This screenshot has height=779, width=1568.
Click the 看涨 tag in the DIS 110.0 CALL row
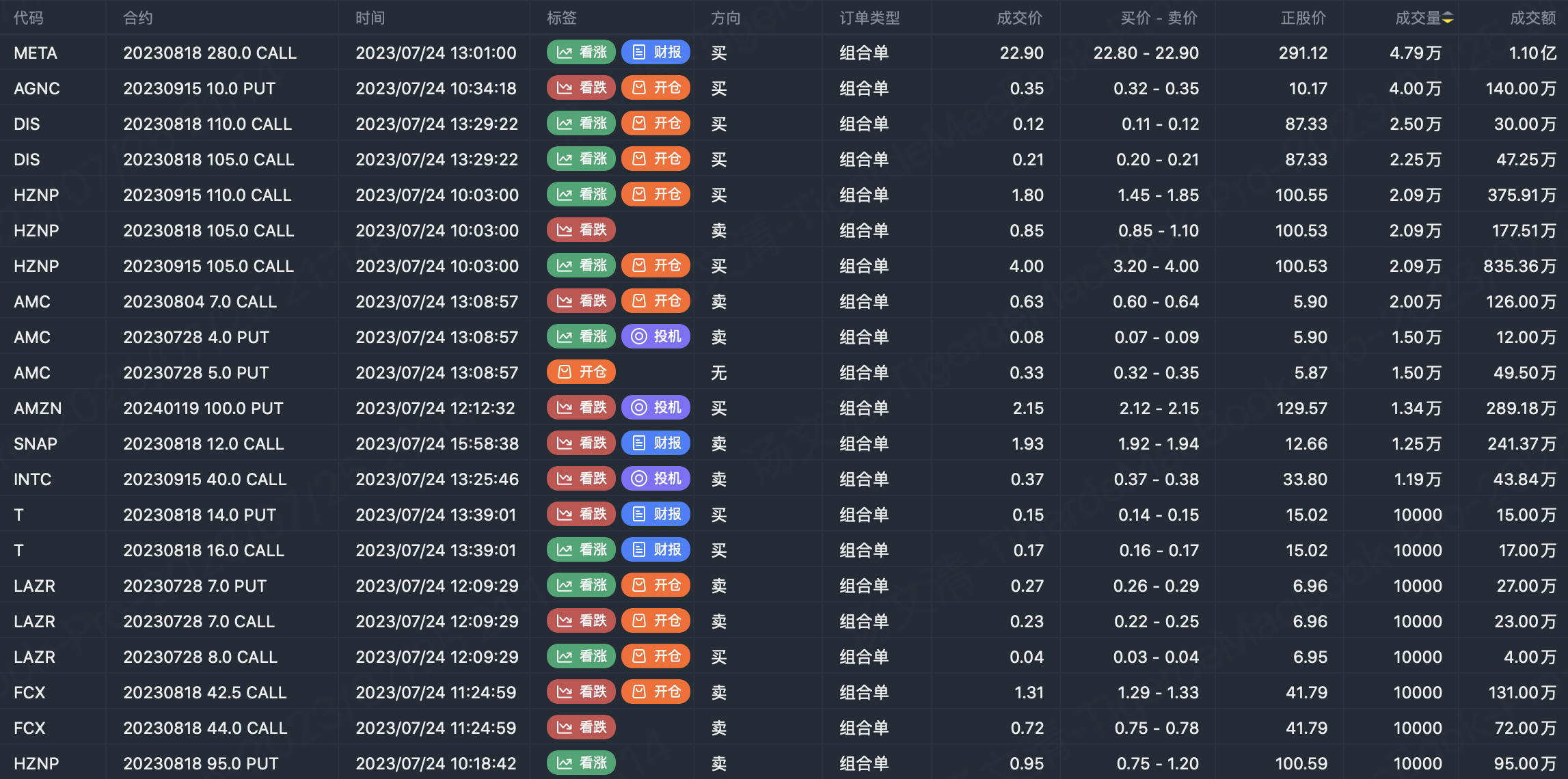581,124
